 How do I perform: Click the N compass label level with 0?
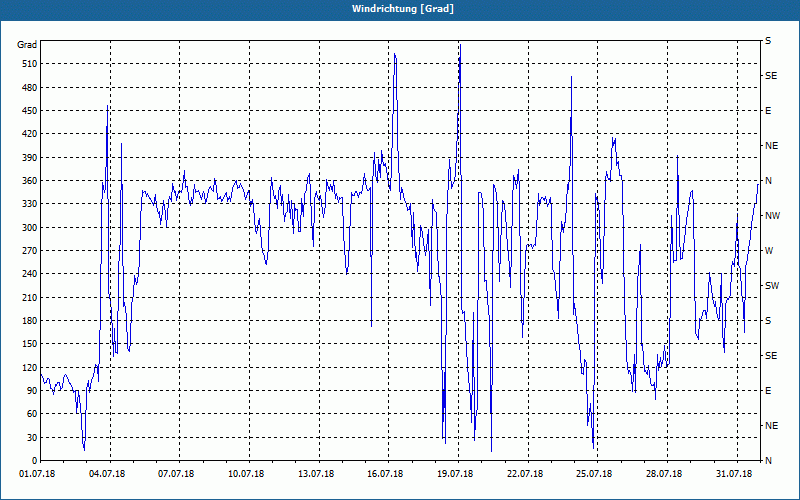coord(768,461)
